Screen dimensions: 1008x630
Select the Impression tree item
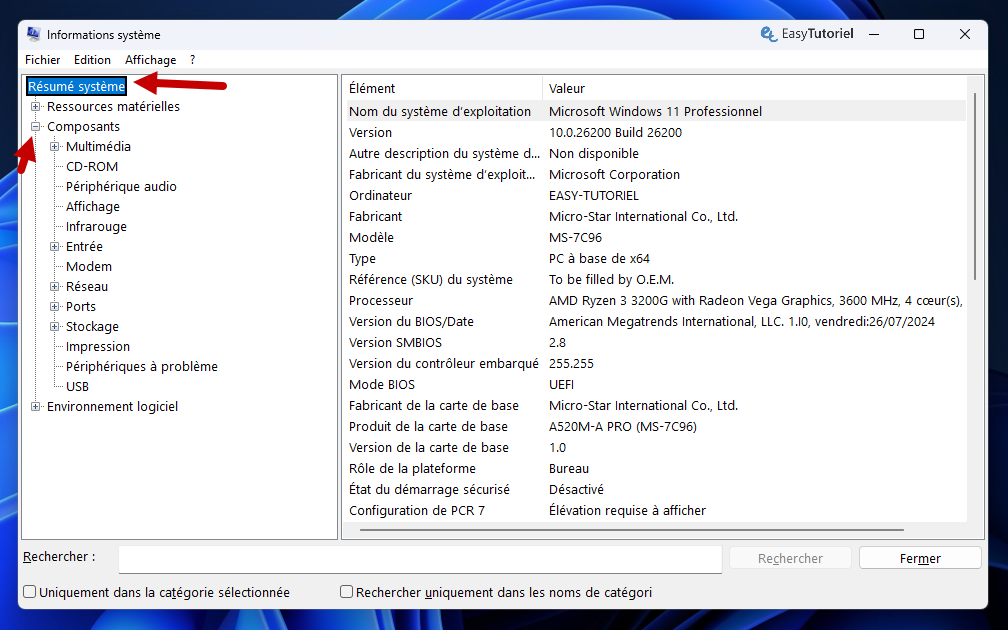coord(98,346)
